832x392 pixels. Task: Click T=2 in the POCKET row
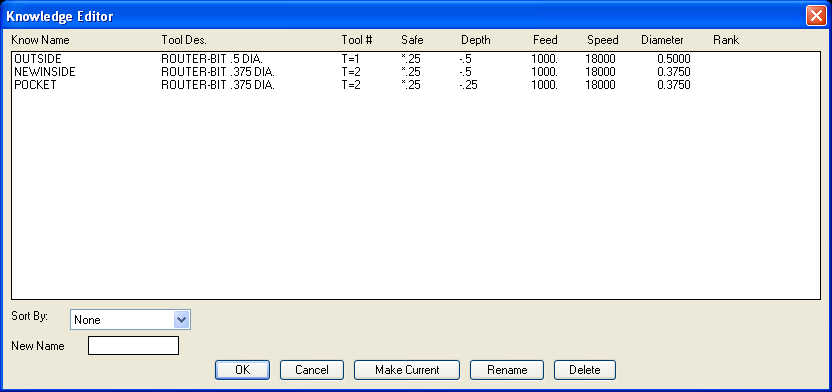pos(351,85)
